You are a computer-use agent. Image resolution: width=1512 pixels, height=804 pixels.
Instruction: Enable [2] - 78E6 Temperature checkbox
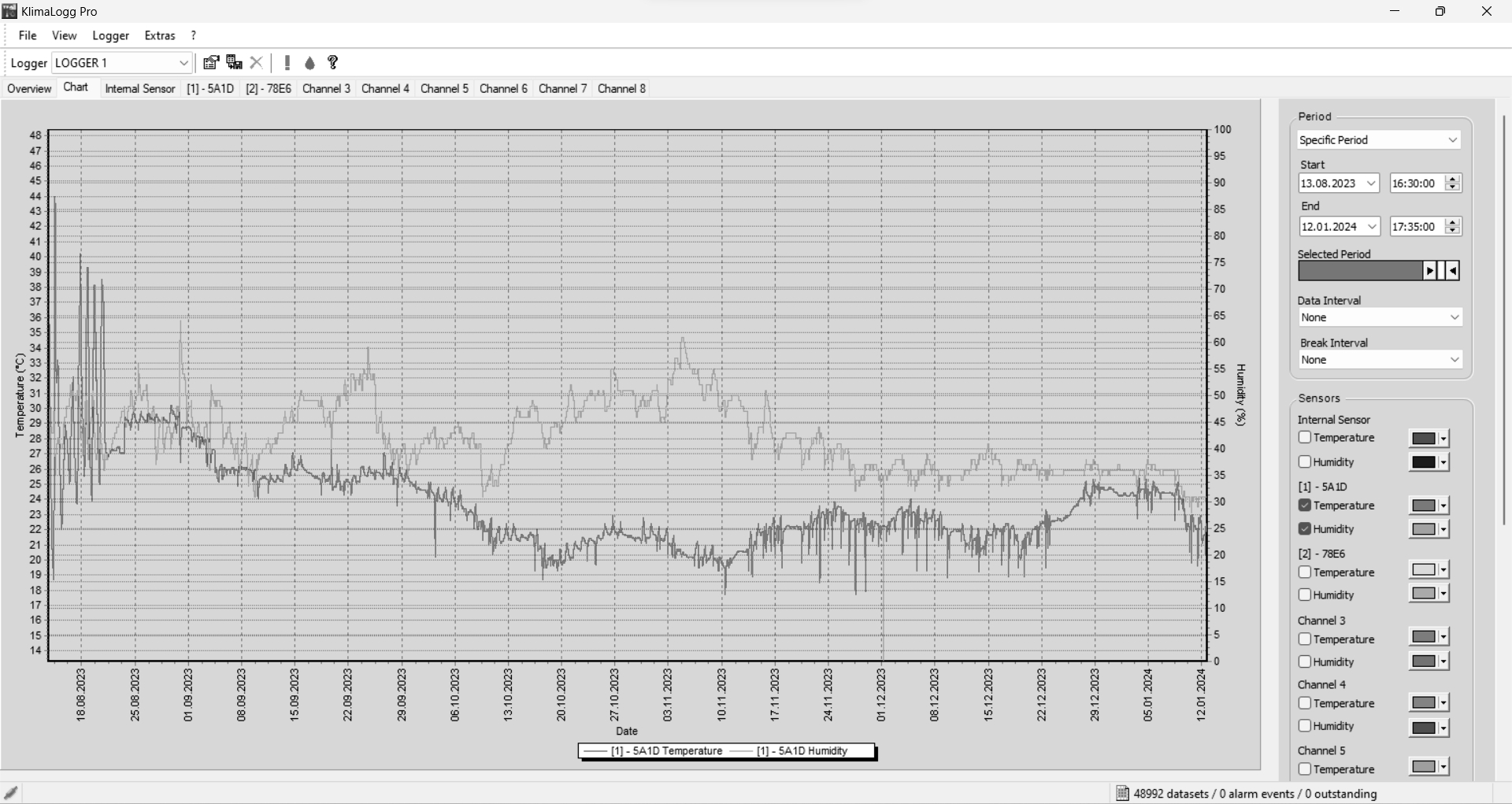pyautogui.click(x=1305, y=572)
